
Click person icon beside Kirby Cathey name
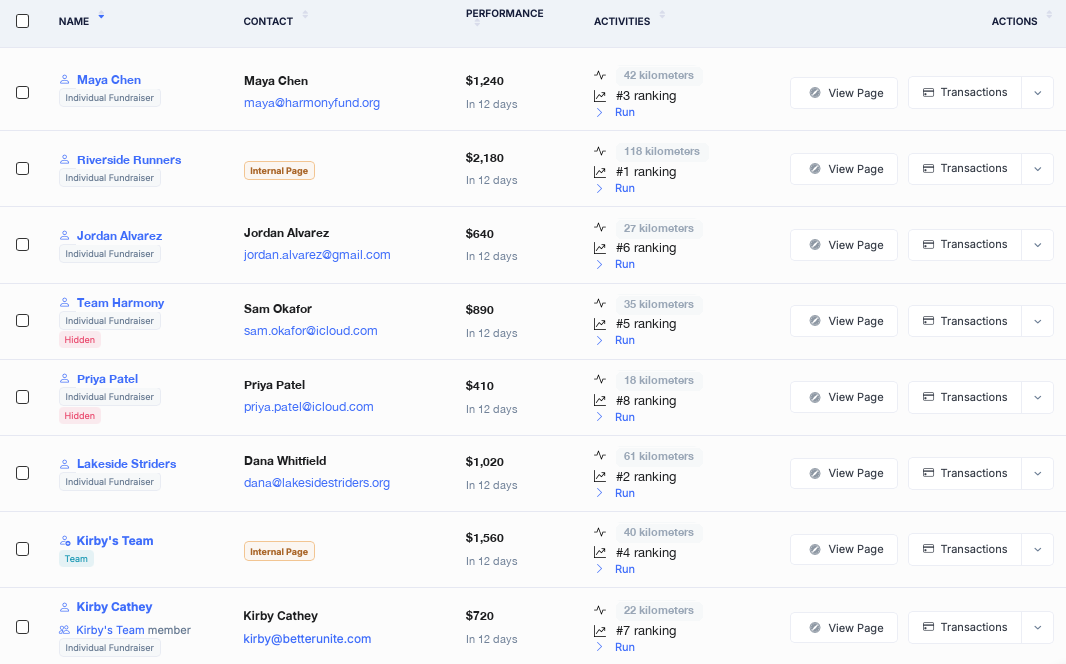point(65,607)
